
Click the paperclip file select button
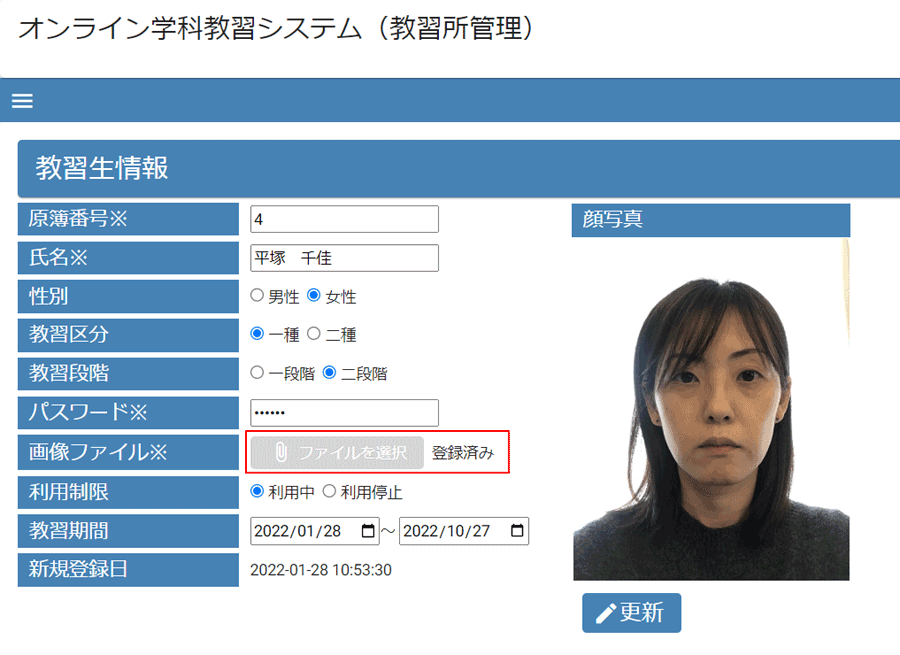337,452
